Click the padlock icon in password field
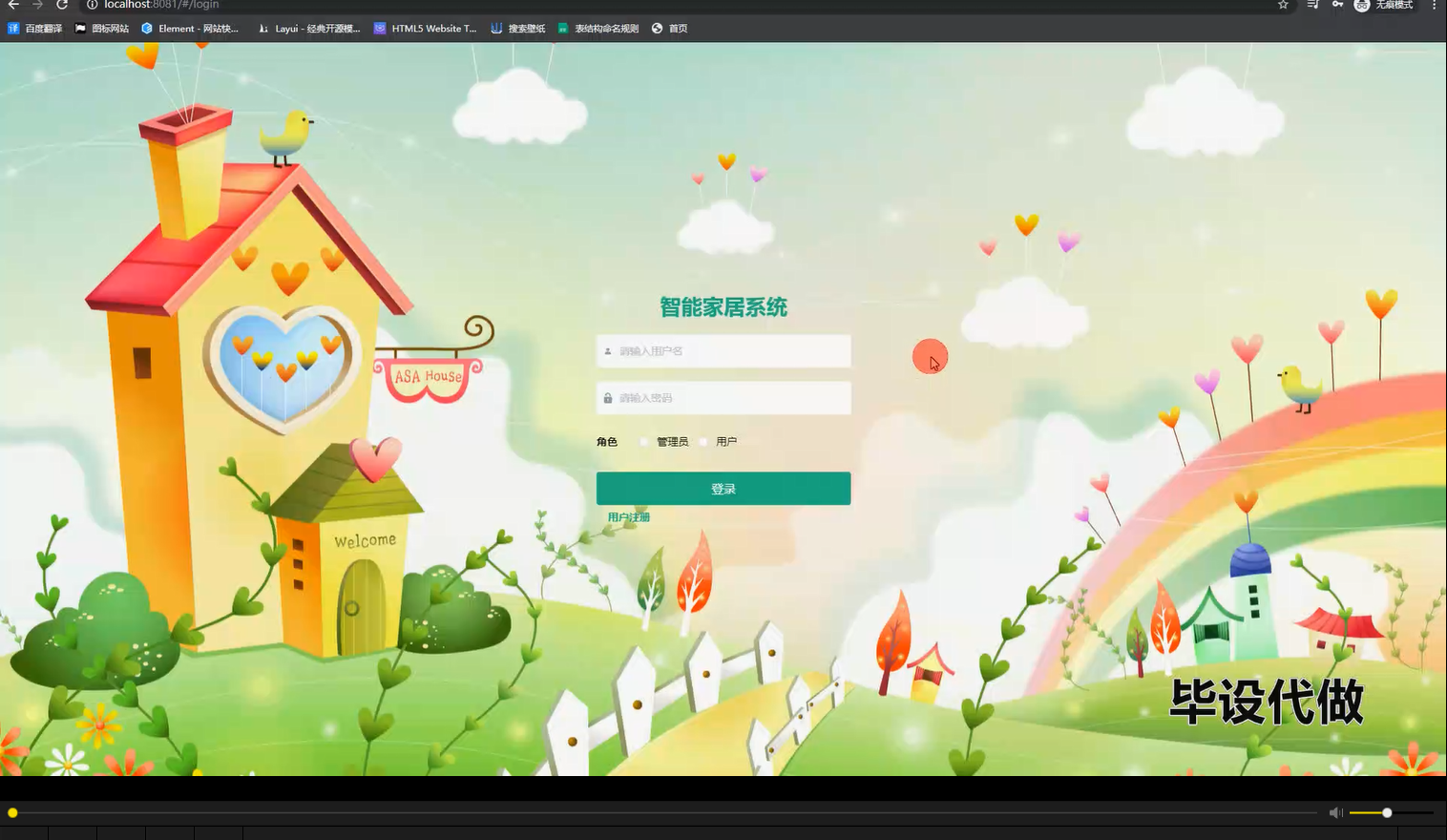Screen dimensions: 1447x840 [608, 398]
